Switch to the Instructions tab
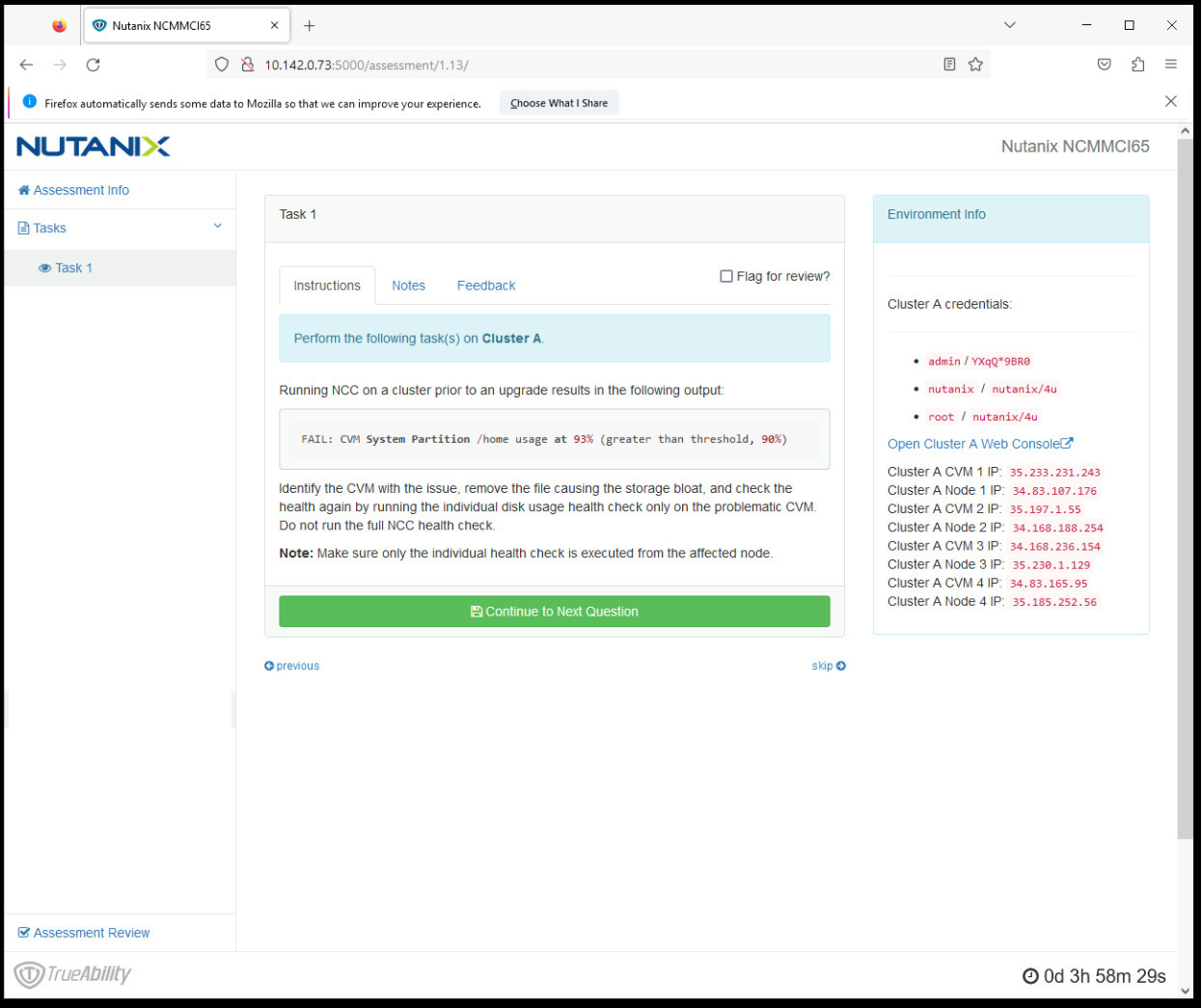Image resolution: width=1201 pixels, height=1008 pixels. (327, 286)
